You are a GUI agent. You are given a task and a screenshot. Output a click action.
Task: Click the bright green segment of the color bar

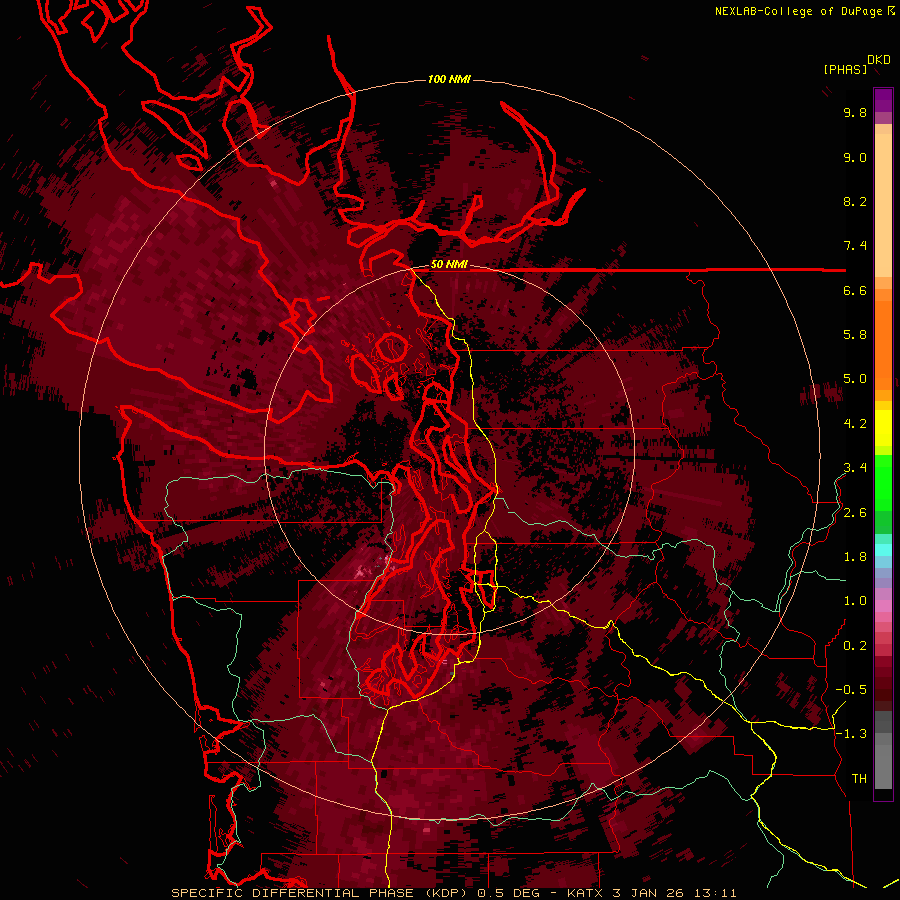pyautogui.click(x=883, y=483)
